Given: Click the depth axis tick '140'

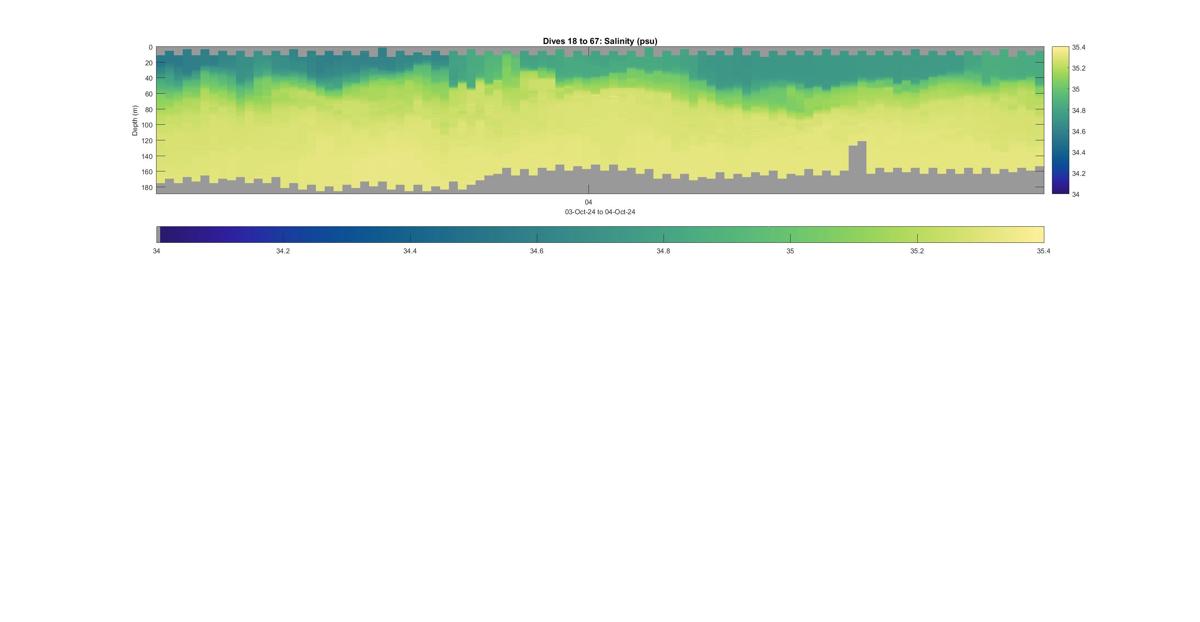Looking at the screenshot, I should point(147,156).
